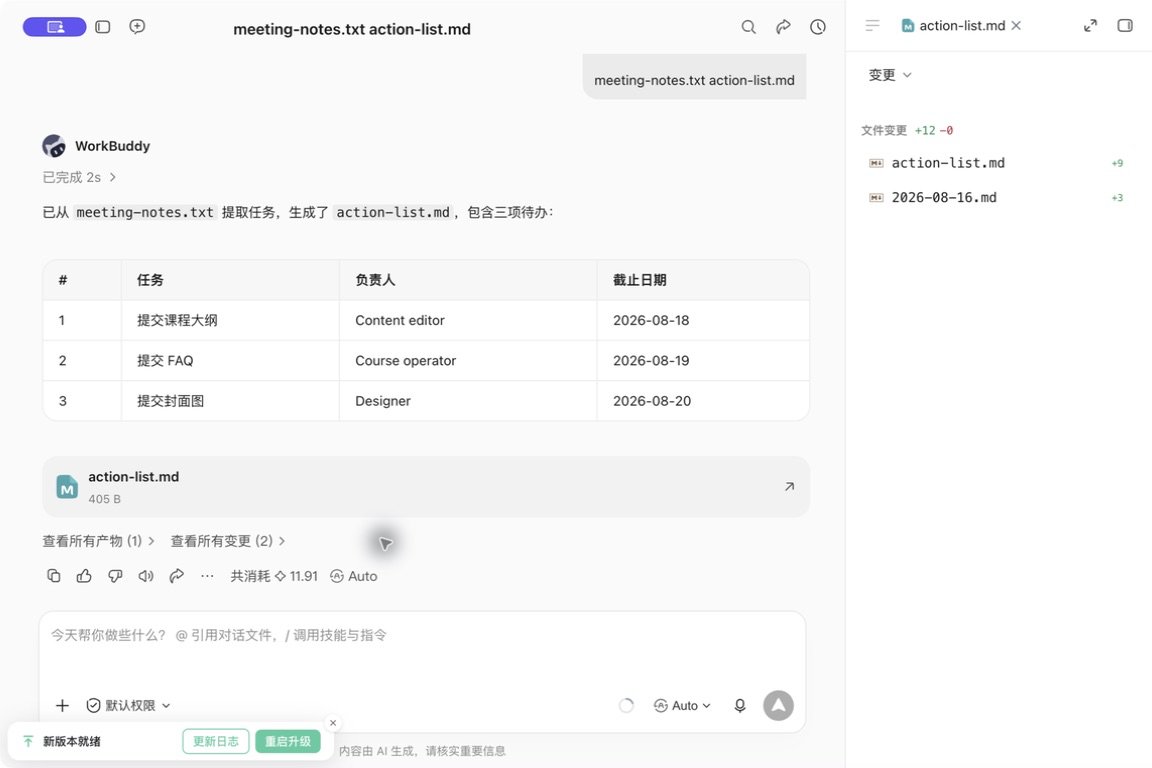The height and width of the screenshot is (768, 1152).
Task: Toggle the left sidebar panel icon
Action: [103, 27]
